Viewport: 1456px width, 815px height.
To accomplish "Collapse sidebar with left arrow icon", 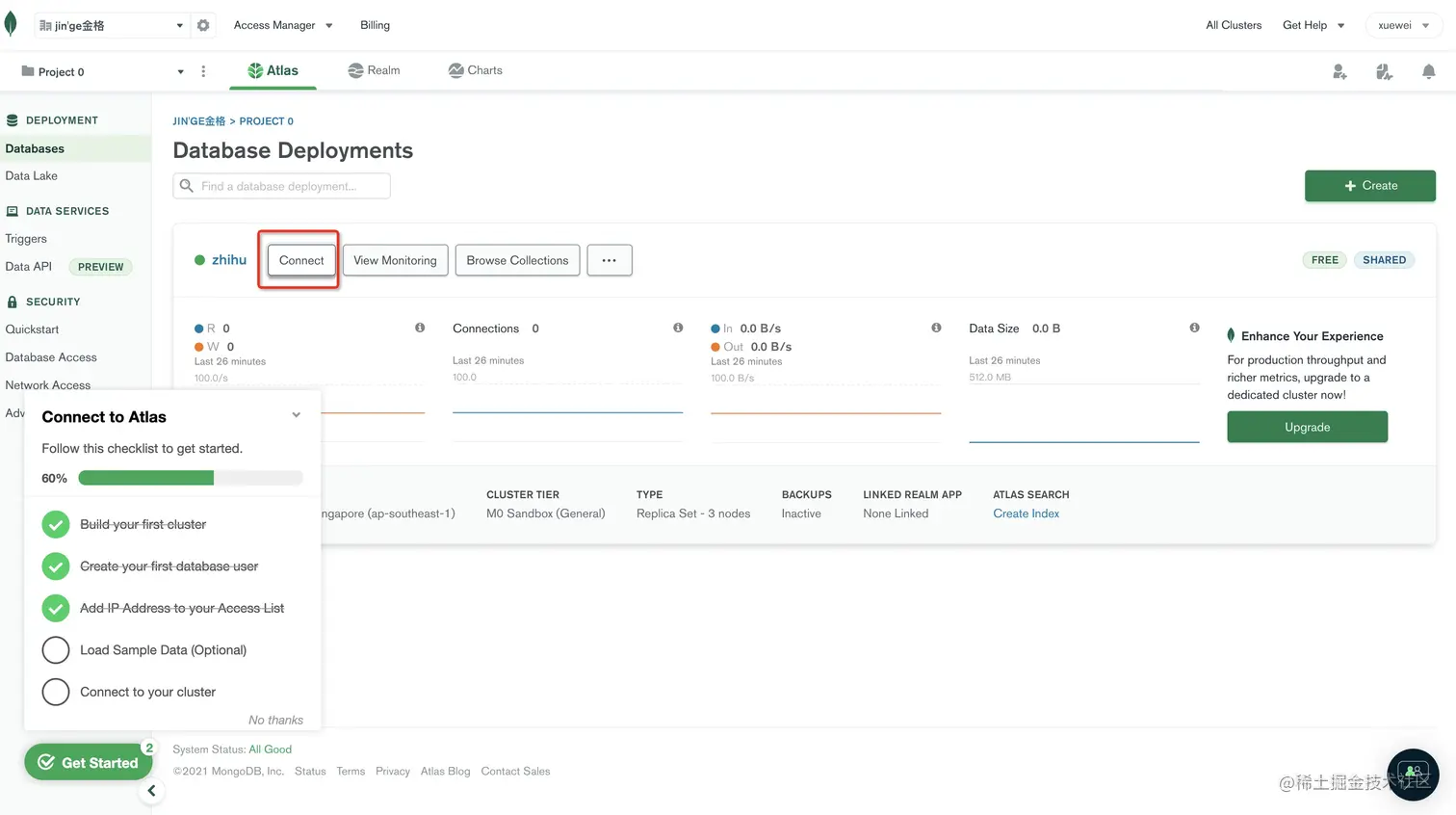I will (151, 791).
